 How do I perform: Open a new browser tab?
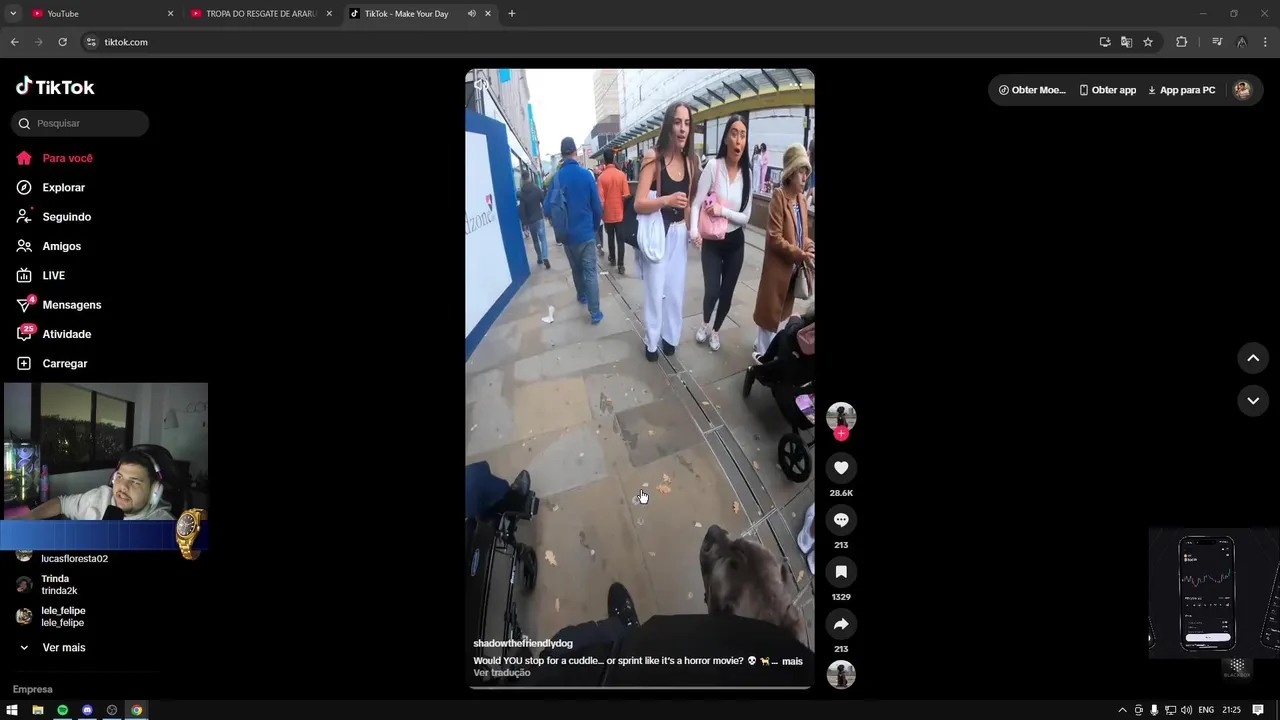click(x=512, y=14)
